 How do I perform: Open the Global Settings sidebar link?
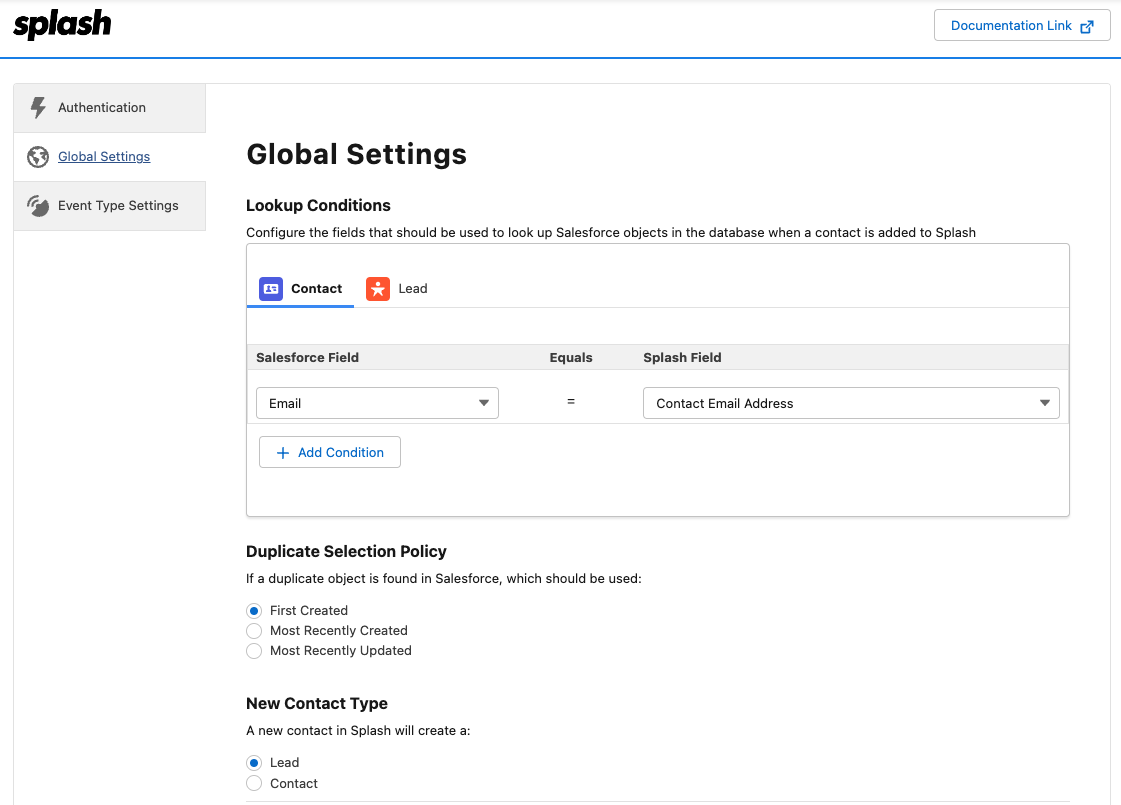104,157
